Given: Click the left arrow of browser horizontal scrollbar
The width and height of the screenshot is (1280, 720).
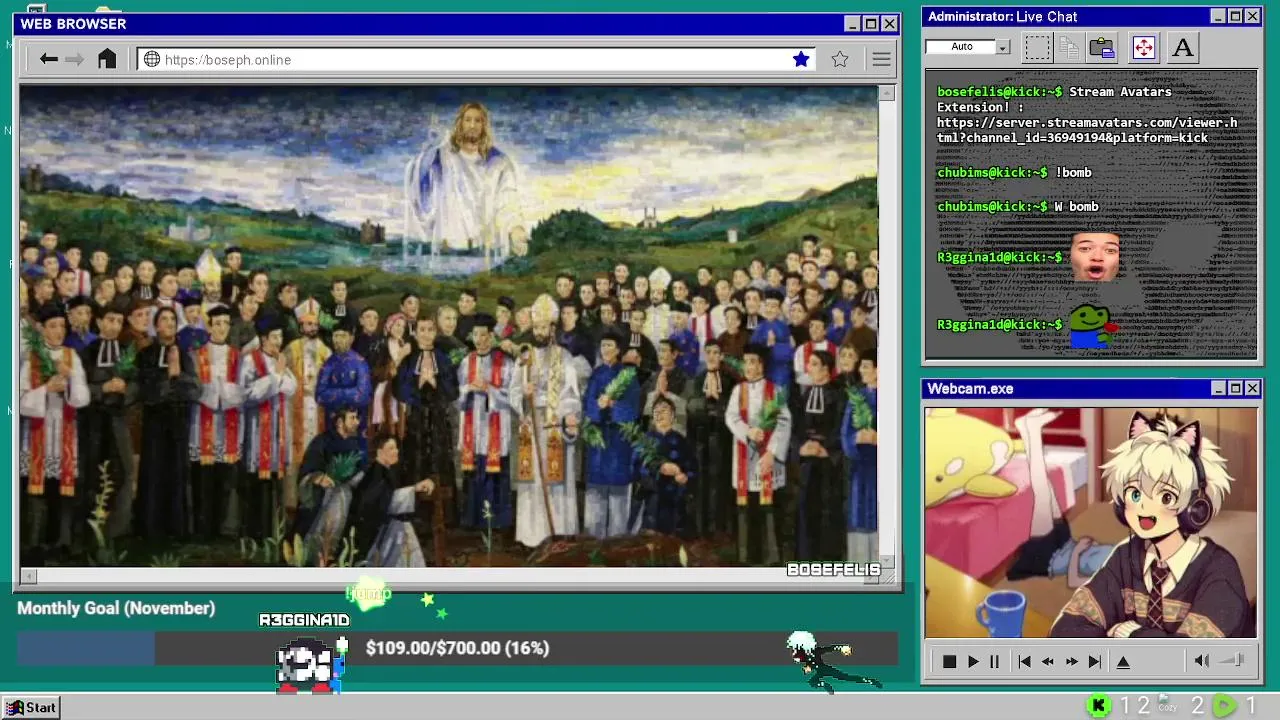Looking at the screenshot, I should 28,576.
